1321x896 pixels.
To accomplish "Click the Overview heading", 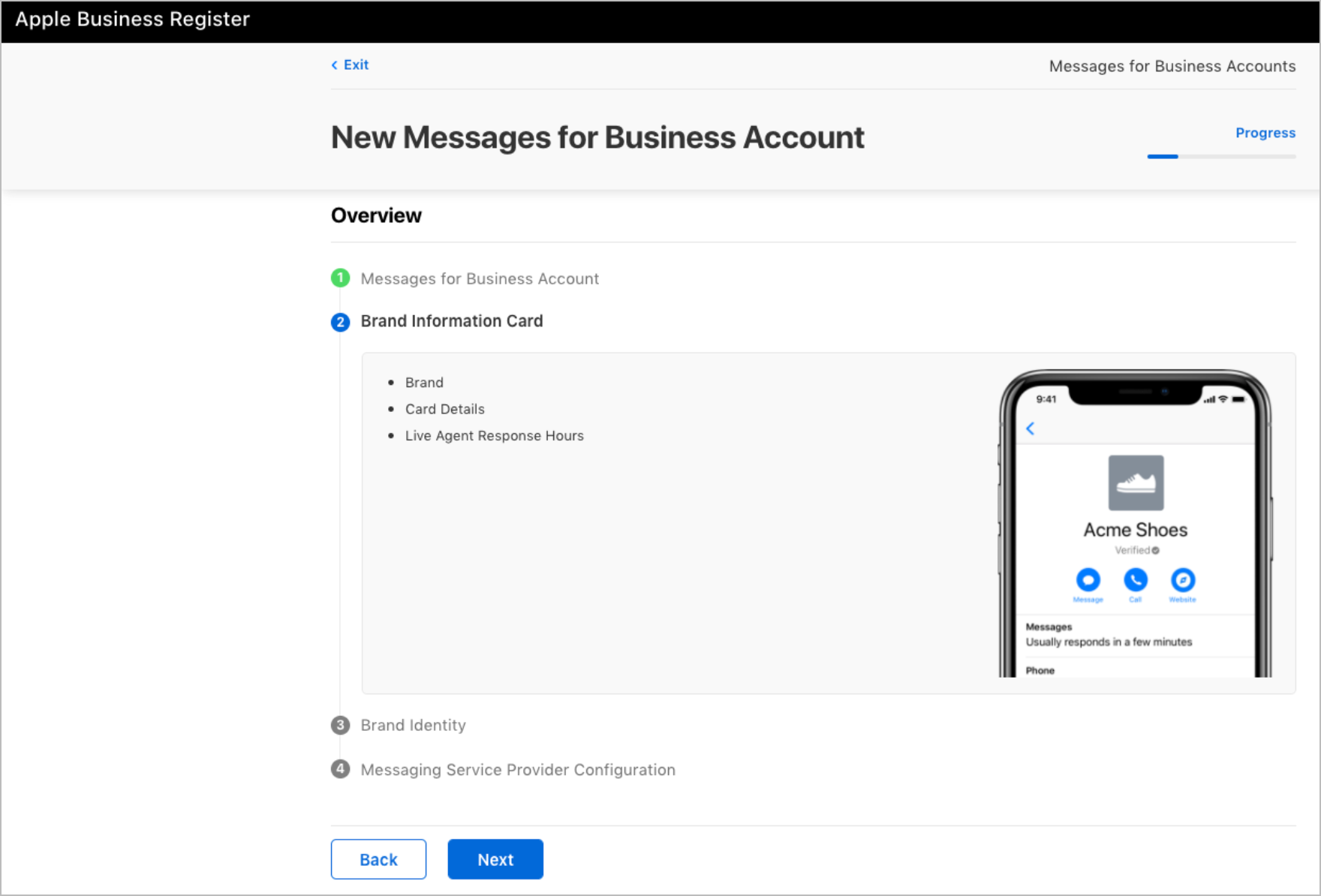I will 376,215.
